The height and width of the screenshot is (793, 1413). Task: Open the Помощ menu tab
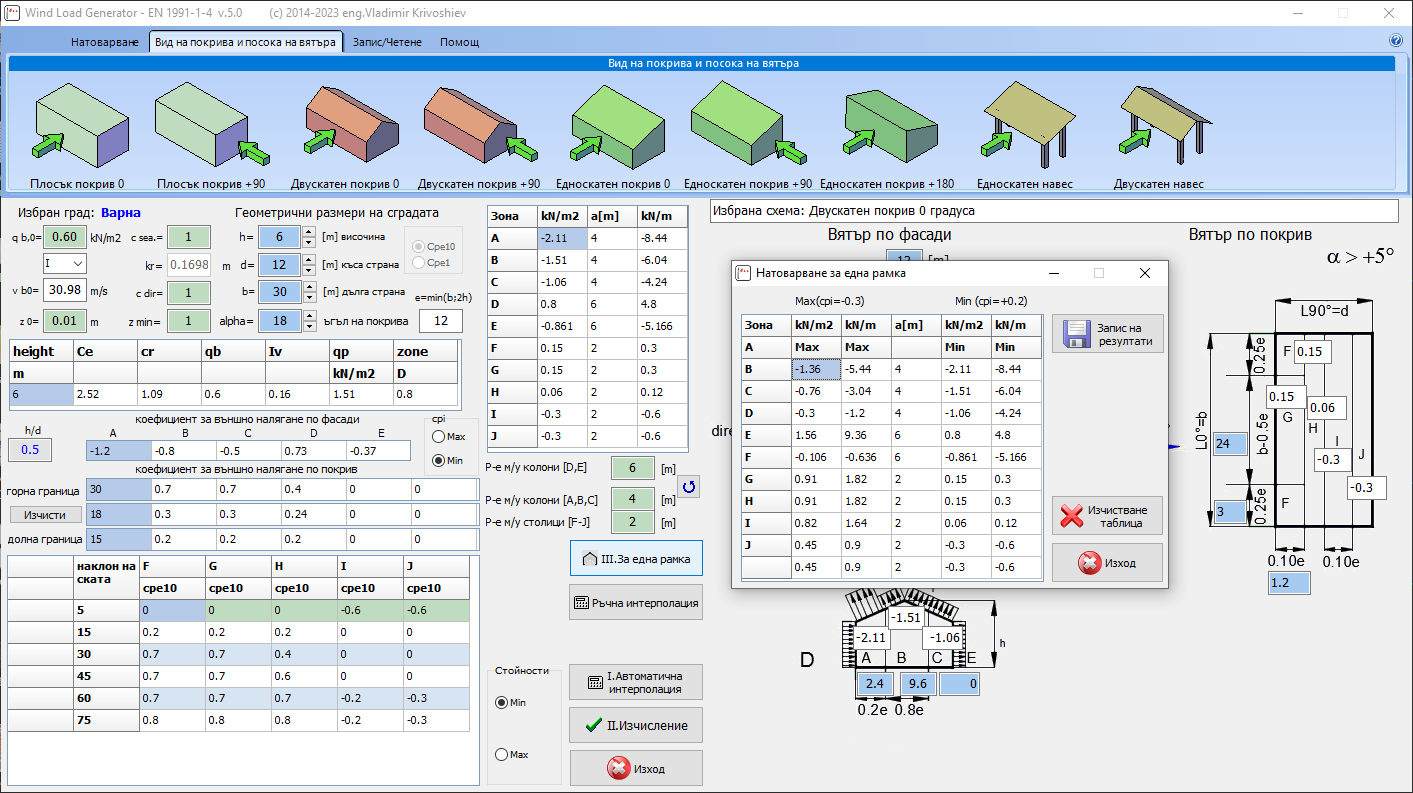coord(459,42)
